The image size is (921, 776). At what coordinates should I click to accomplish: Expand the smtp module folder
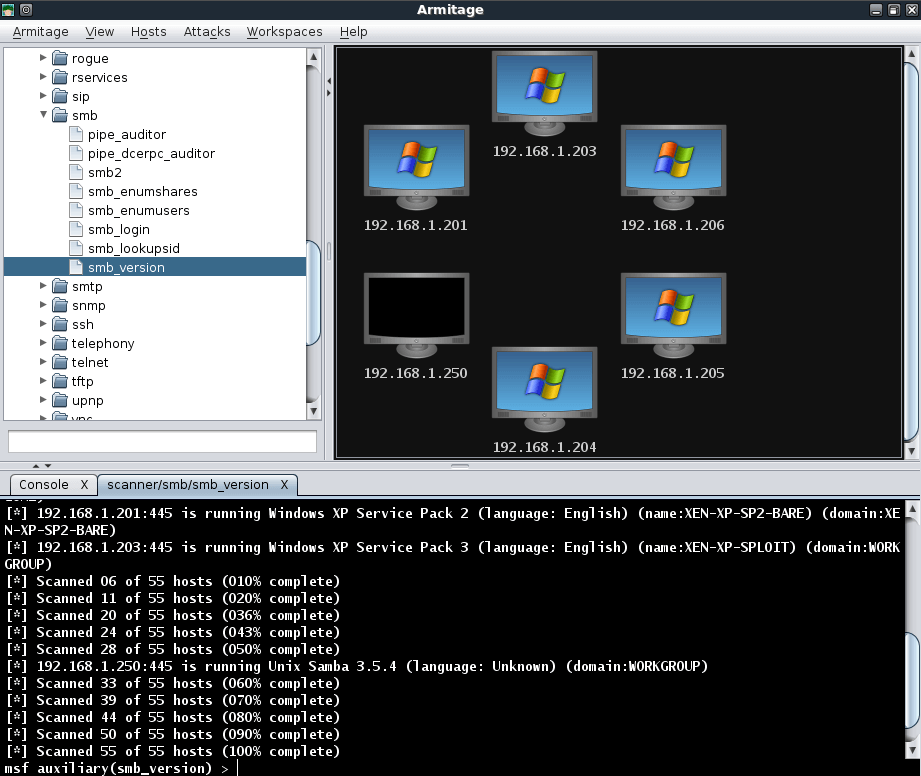click(x=42, y=286)
